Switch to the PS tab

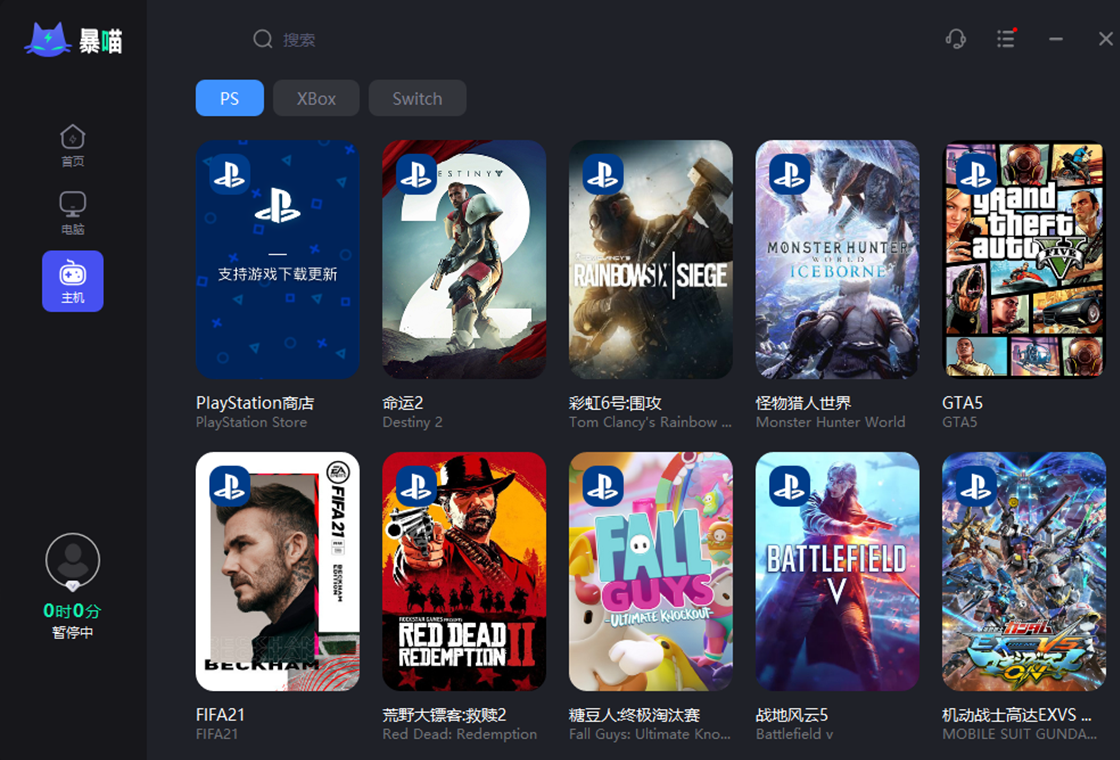click(x=229, y=98)
